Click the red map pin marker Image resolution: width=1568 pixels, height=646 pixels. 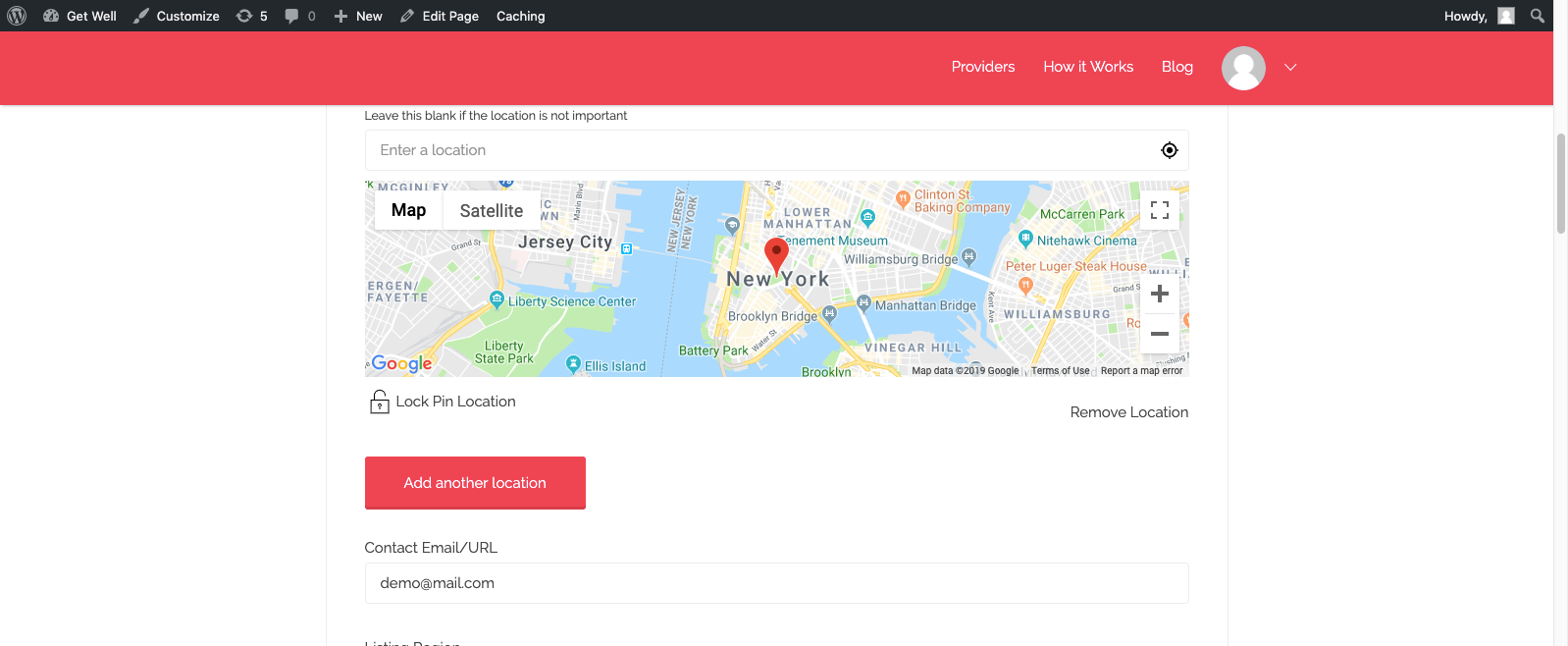(x=776, y=255)
